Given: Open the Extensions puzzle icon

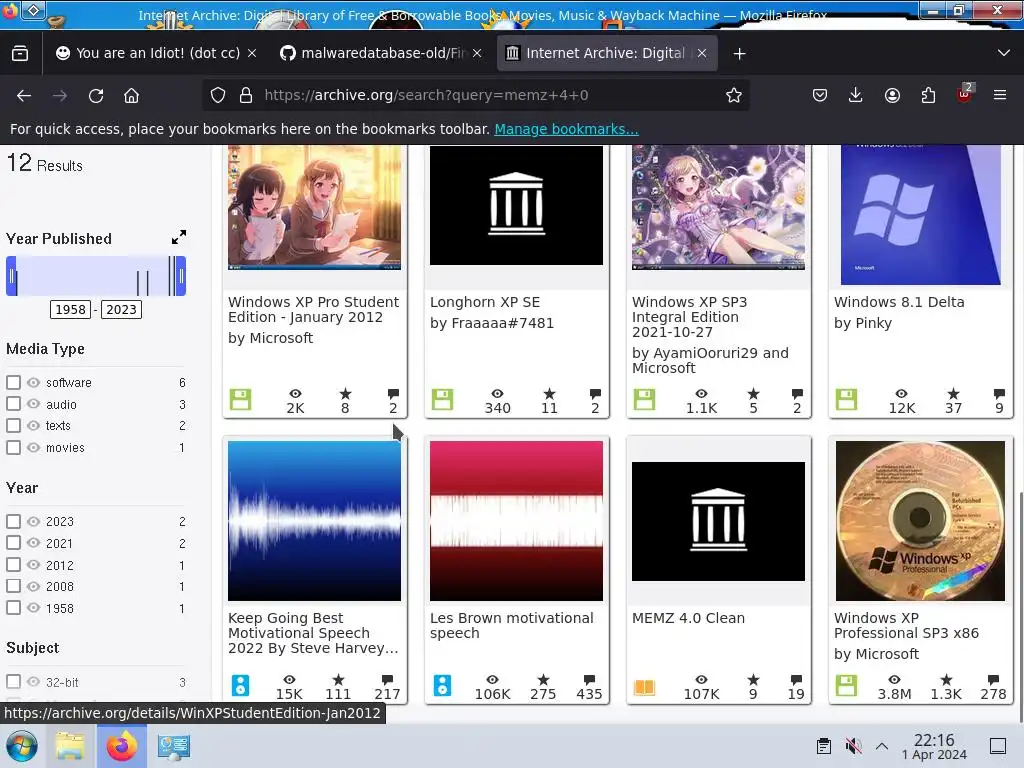Looking at the screenshot, I should (x=928, y=95).
